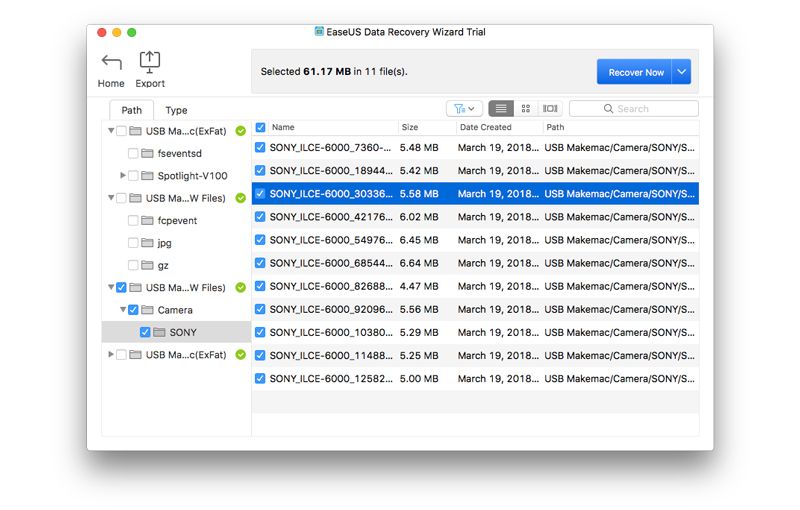Click the Path column header
This screenshot has height=510, width=800.
555,128
